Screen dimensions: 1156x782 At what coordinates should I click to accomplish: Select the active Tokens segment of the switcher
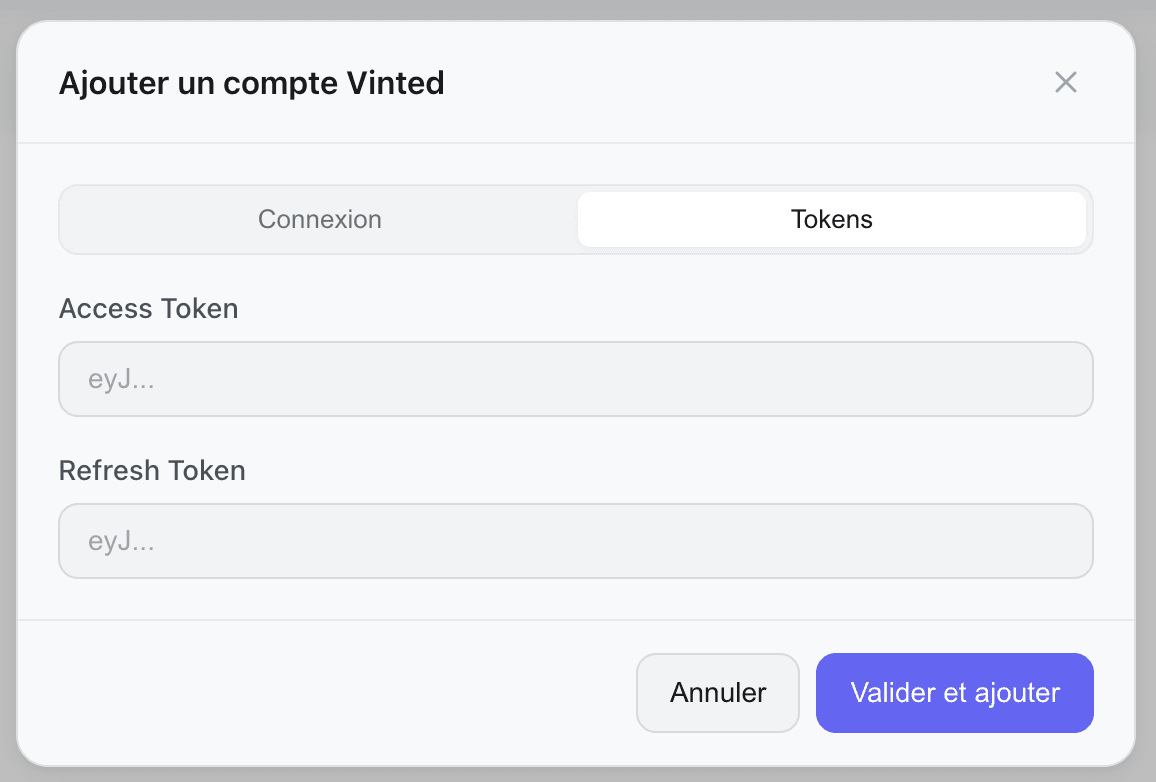831,219
